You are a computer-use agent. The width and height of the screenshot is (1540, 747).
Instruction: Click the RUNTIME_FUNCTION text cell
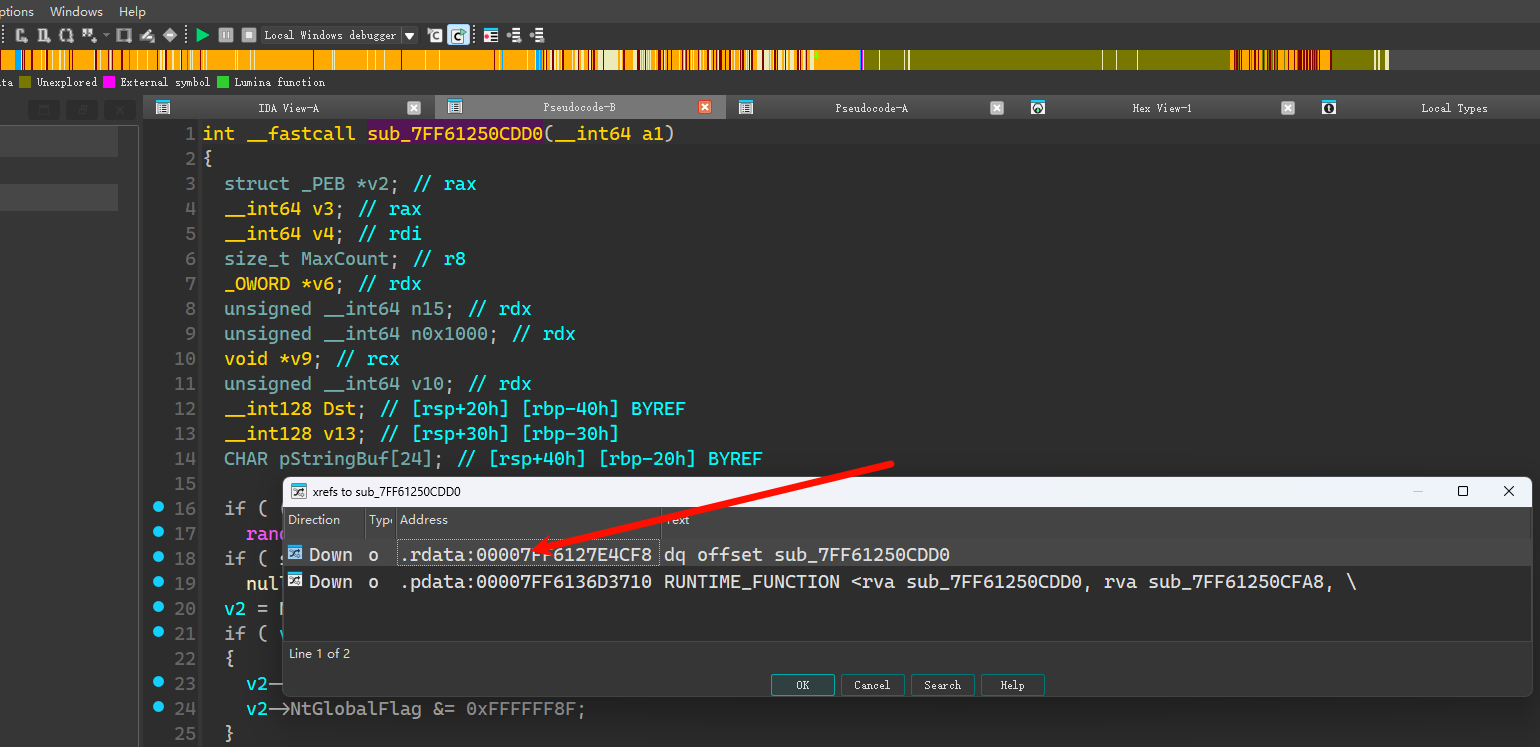click(1010, 581)
